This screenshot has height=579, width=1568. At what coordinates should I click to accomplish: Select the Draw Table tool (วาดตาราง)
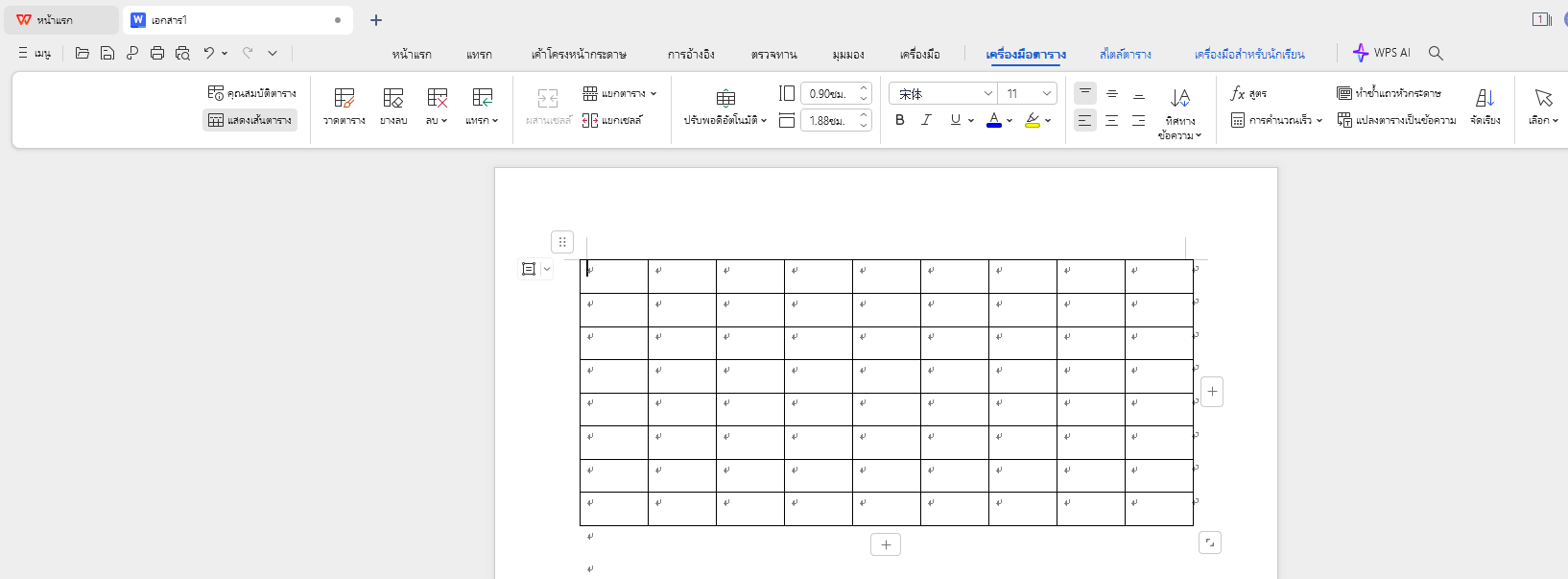tap(344, 106)
